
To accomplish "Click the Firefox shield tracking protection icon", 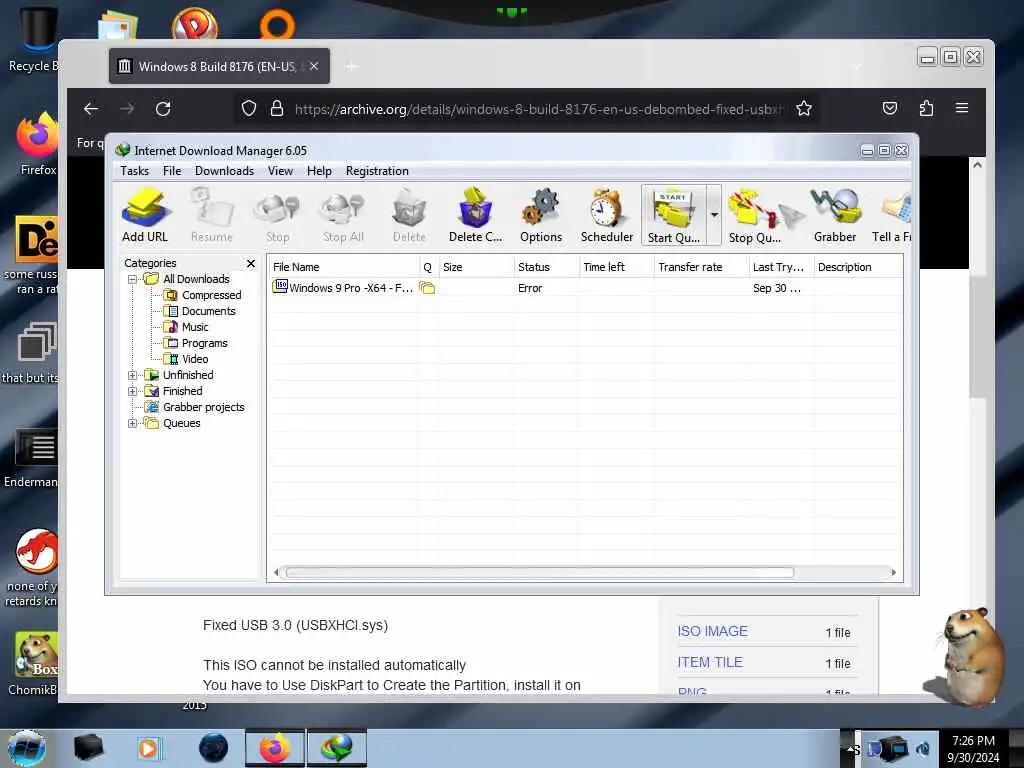I will point(249,108).
